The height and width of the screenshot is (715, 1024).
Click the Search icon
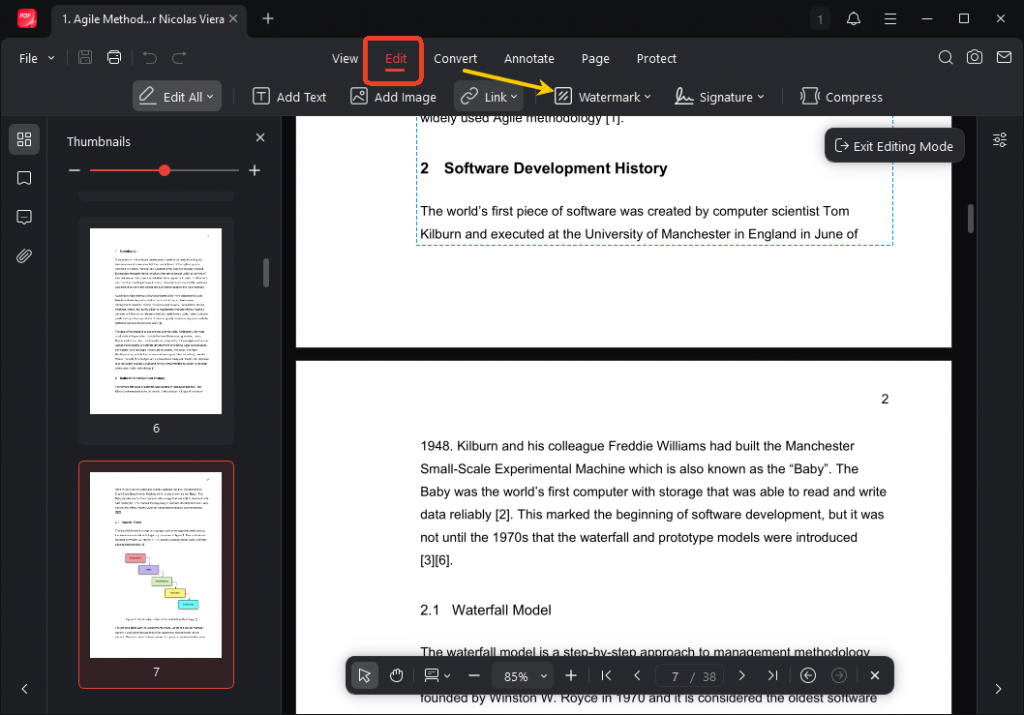[945, 58]
